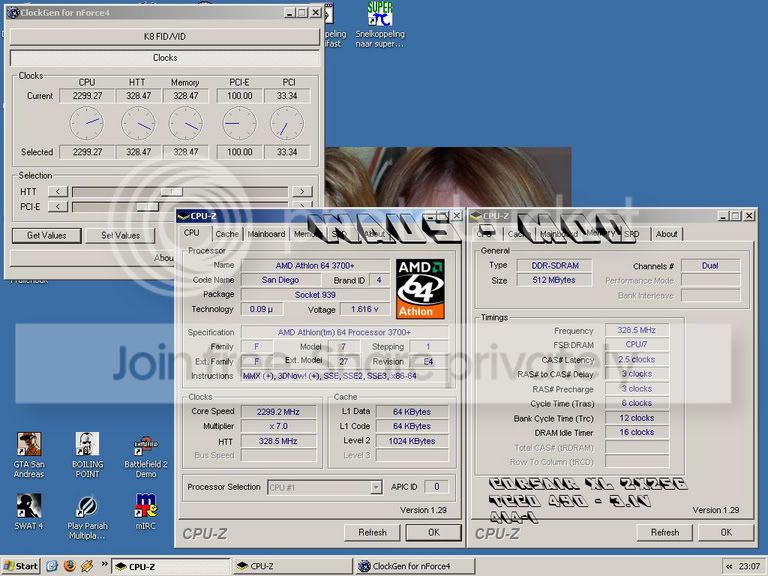Open the SWAT 4 desktop icon
The height and width of the screenshot is (576, 768).
[29, 511]
